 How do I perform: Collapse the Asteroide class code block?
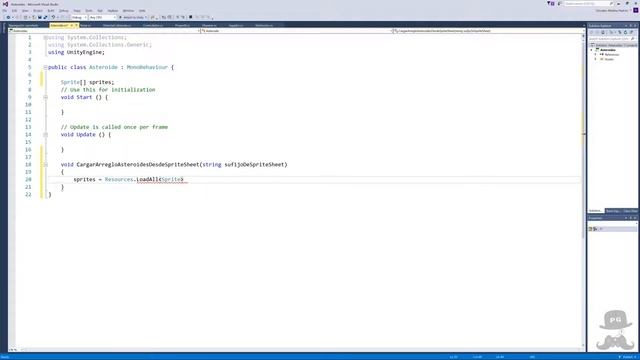[x=45, y=67]
